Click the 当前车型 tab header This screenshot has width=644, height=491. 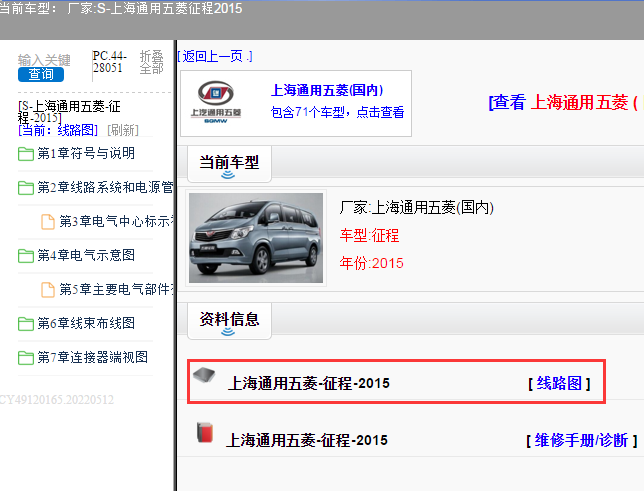[229, 162]
